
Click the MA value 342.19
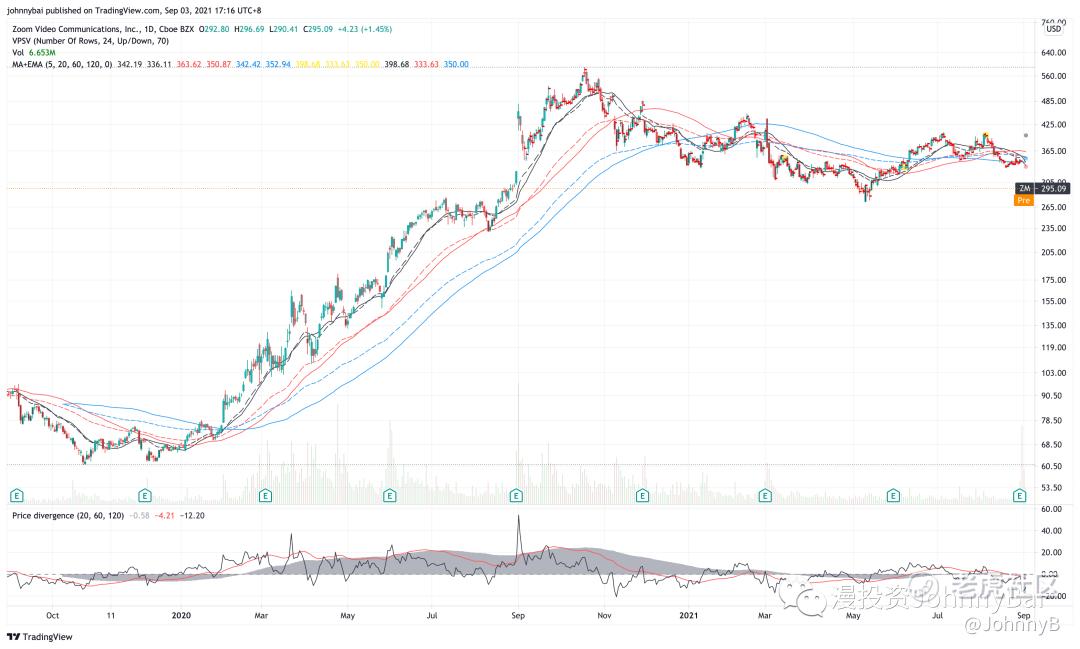(x=129, y=64)
